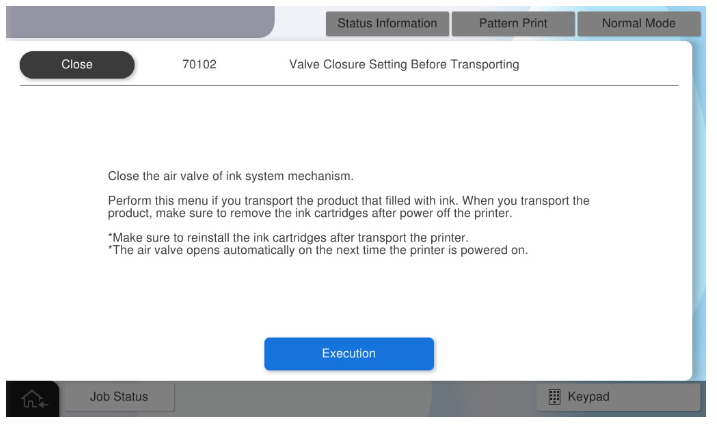
Task: Switch to the Pattern Print tab
Action: point(513,23)
